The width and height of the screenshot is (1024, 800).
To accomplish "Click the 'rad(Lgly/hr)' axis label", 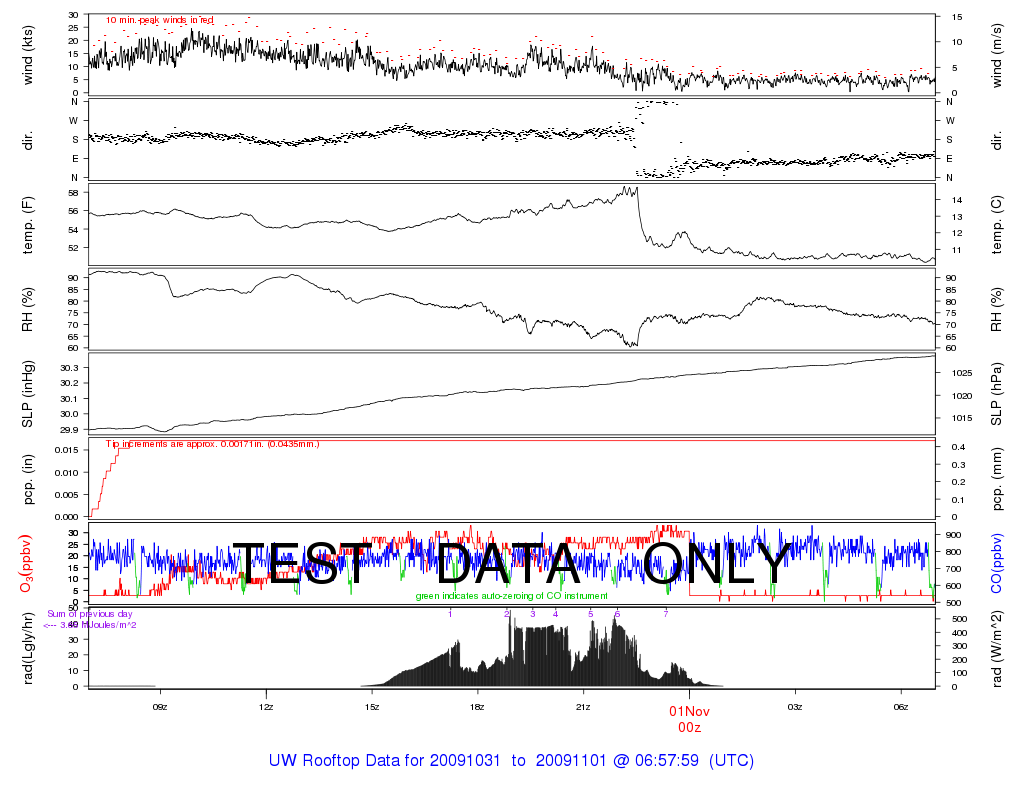I will coord(27,648).
